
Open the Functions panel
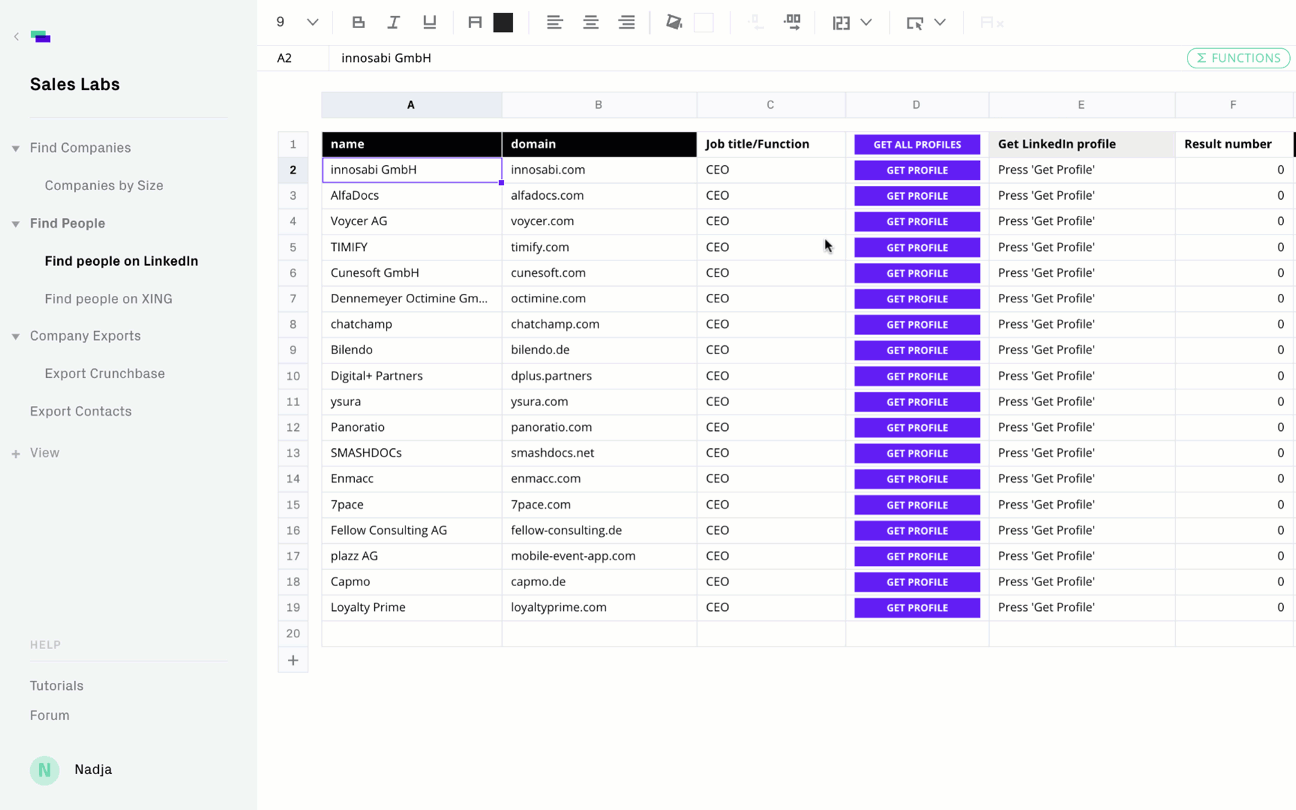click(x=1238, y=58)
